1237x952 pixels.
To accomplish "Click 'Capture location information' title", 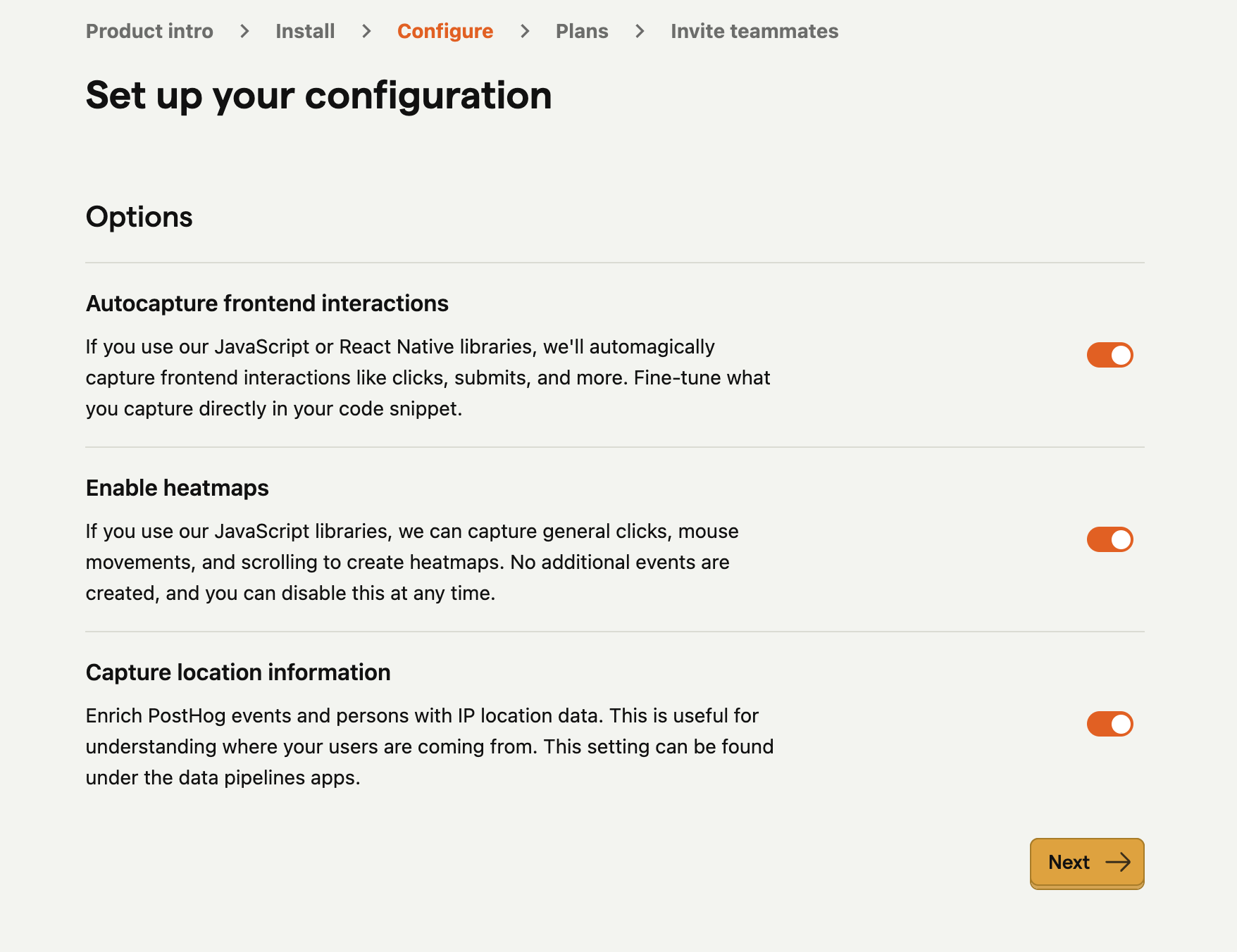I will click(238, 672).
